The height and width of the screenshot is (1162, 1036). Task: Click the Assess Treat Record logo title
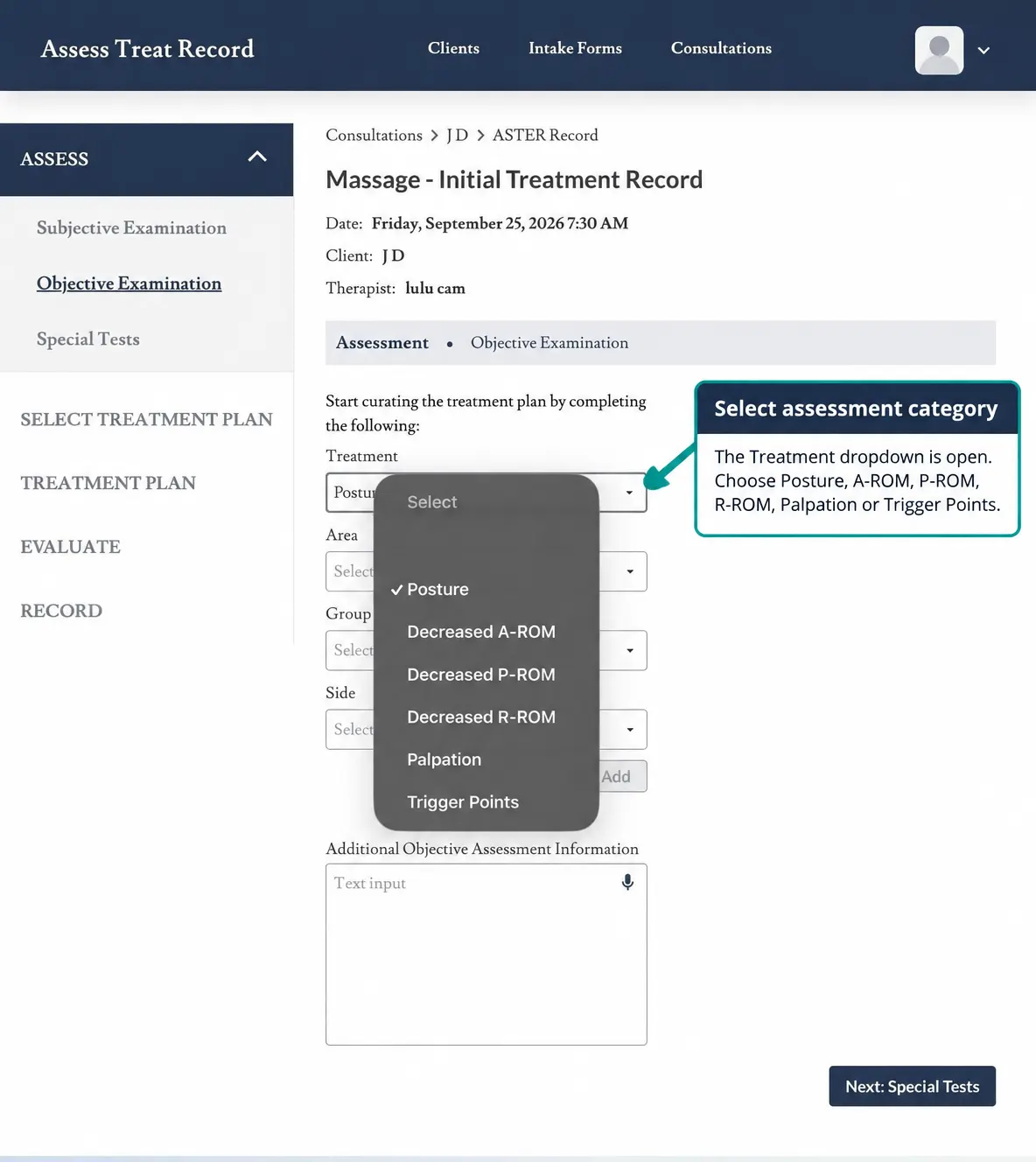(x=147, y=49)
